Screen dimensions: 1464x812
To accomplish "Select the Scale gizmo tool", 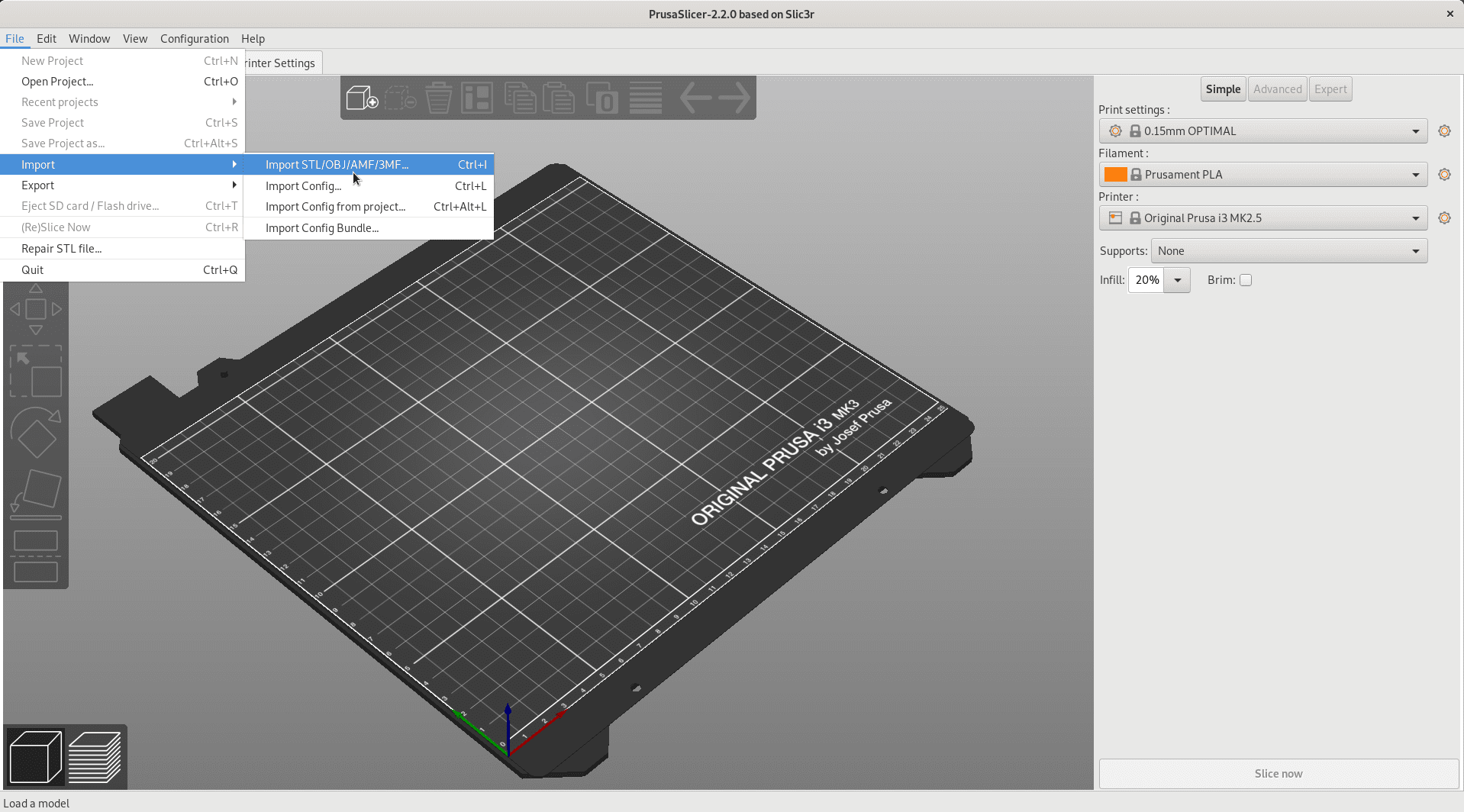I will tap(36, 371).
